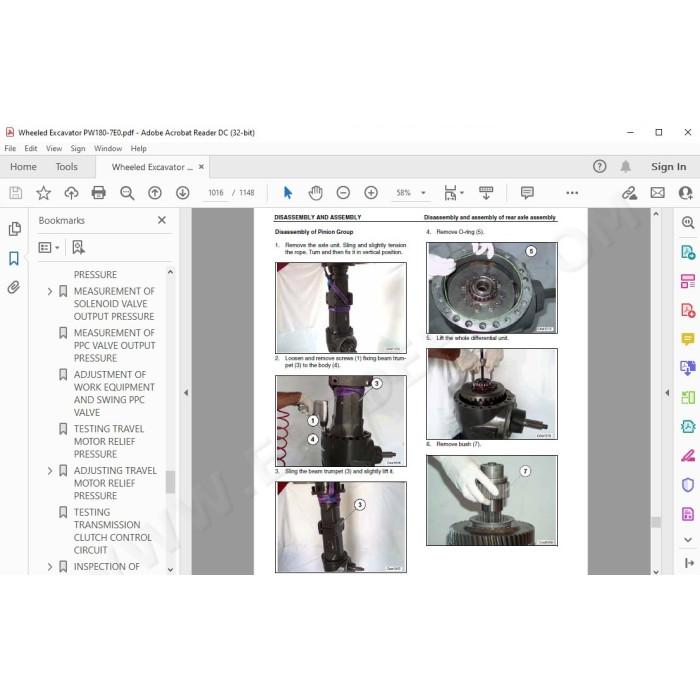The height and width of the screenshot is (700, 700).
Task: Expand INSPECTION OF bookmark
Action: coord(50,567)
